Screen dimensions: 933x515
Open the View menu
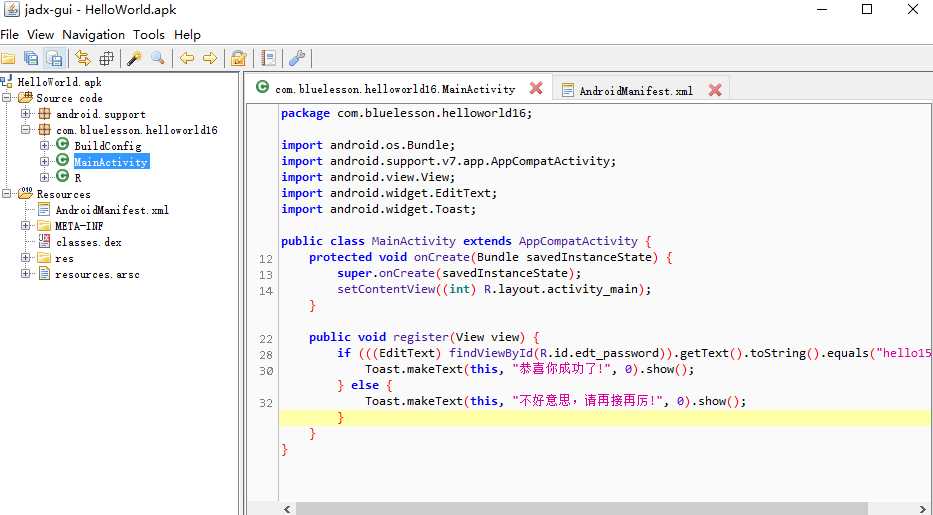point(40,34)
